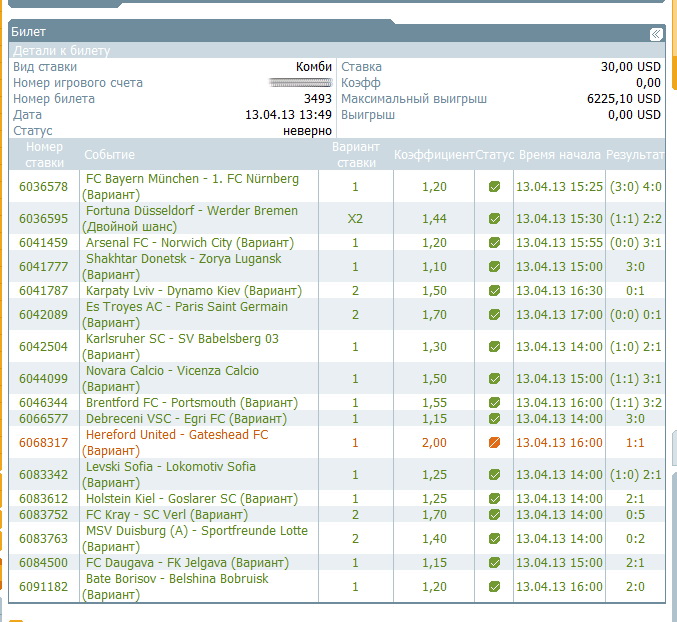The image size is (677, 622).
Task: Open event Fortuna Düsseldorf - Werder Bremen
Action: click(190, 218)
